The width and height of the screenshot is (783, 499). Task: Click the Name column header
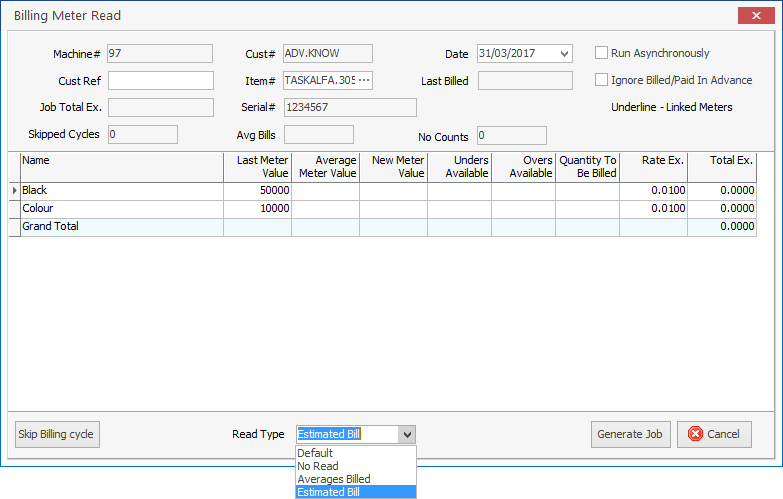point(120,166)
